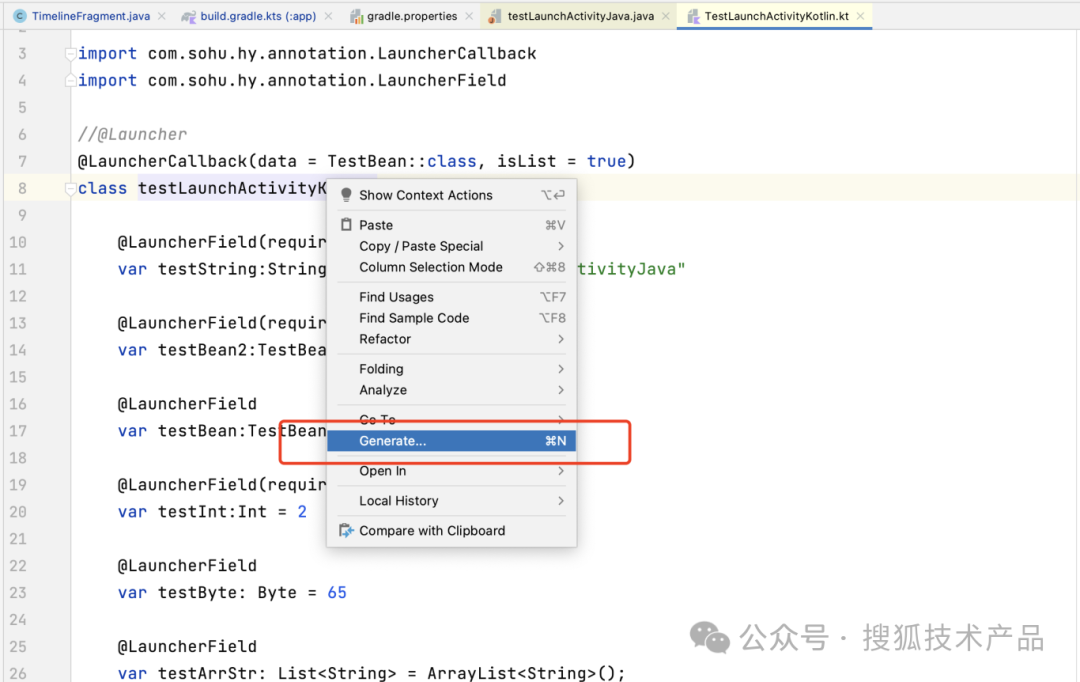
Task: Expand arrow next to Local History
Action: (561, 501)
